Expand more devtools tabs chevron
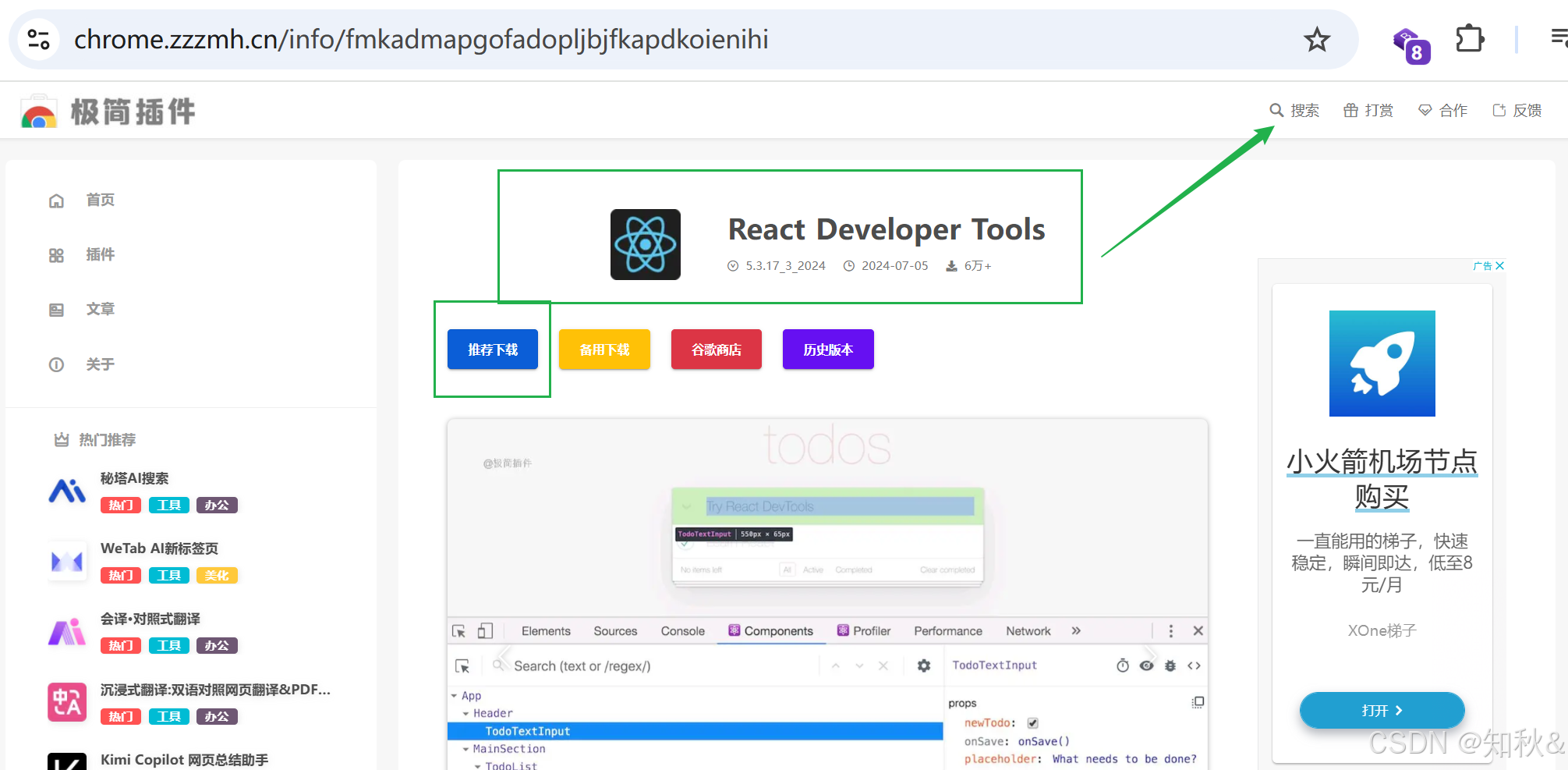The height and width of the screenshot is (770, 1568). [1076, 630]
